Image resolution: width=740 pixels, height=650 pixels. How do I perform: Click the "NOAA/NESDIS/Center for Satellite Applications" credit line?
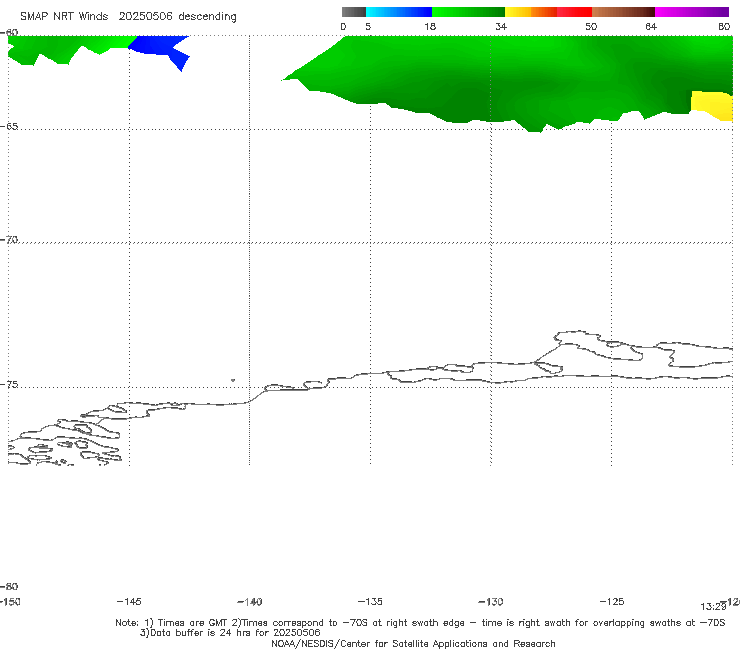click(413, 644)
